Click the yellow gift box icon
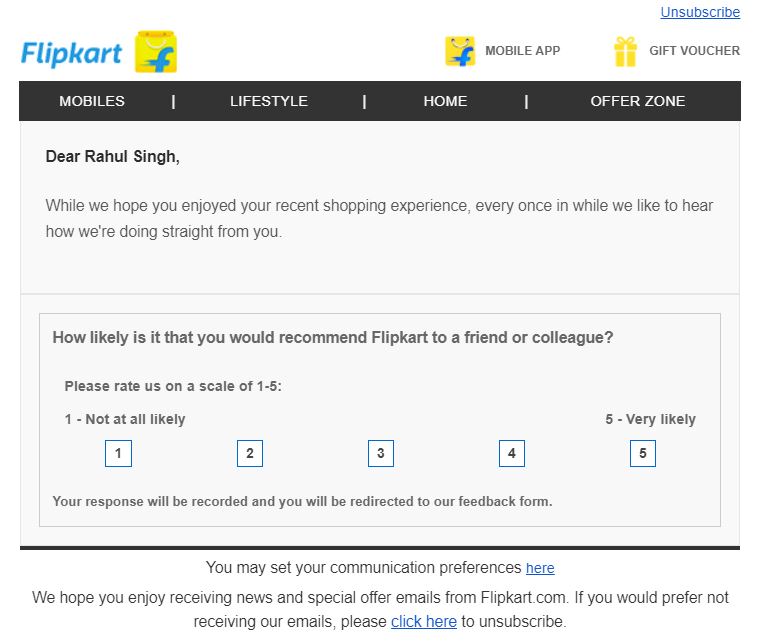The width and height of the screenshot is (762, 644). click(x=625, y=52)
